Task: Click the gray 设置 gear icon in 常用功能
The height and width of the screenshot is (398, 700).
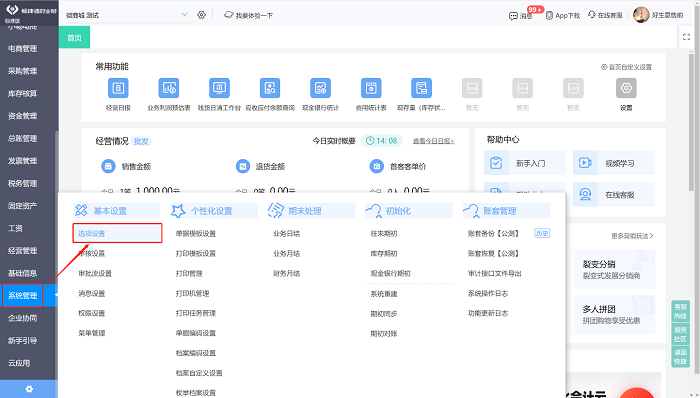Action: (626, 88)
